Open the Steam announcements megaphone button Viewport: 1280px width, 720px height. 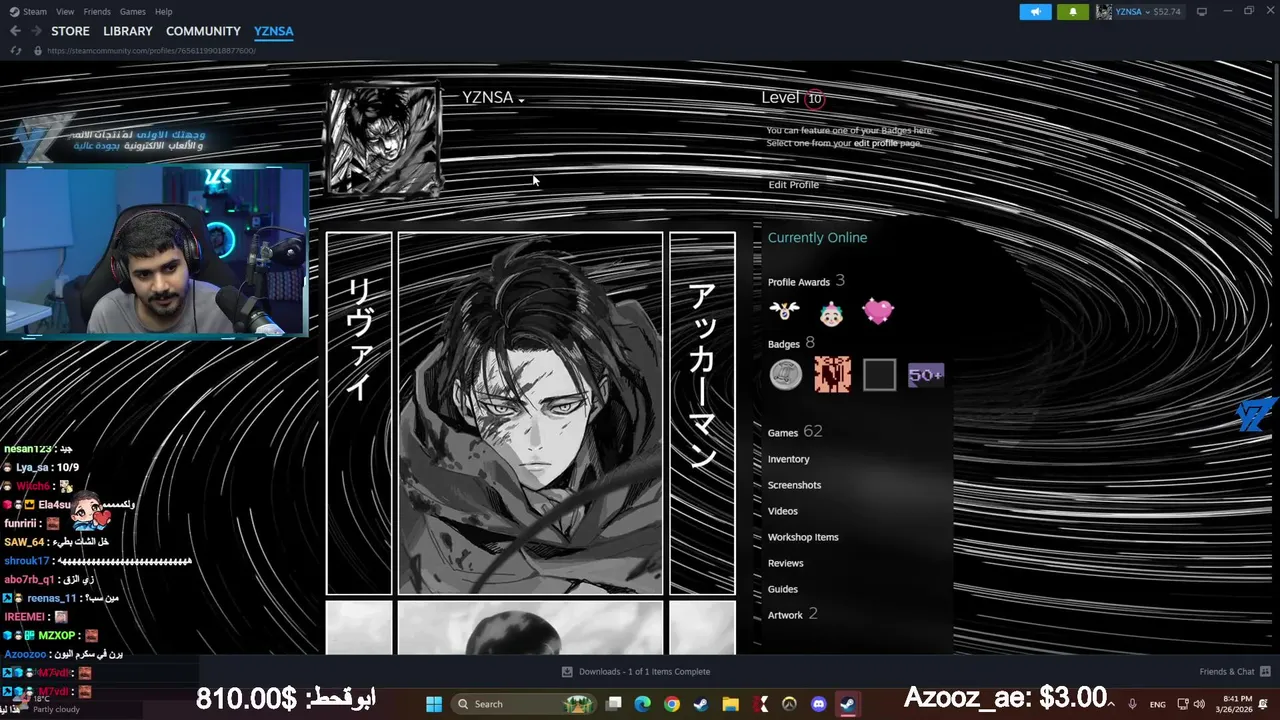(1035, 12)
